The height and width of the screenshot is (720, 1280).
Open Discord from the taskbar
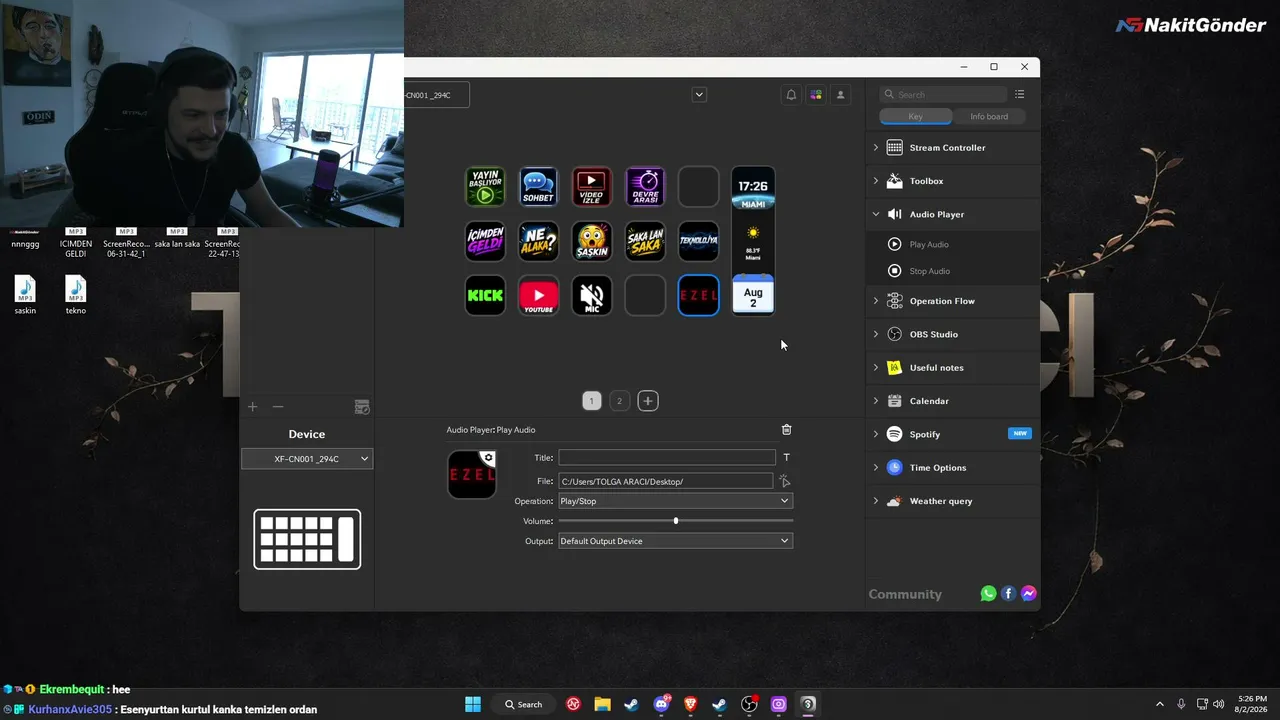[661, 704]
